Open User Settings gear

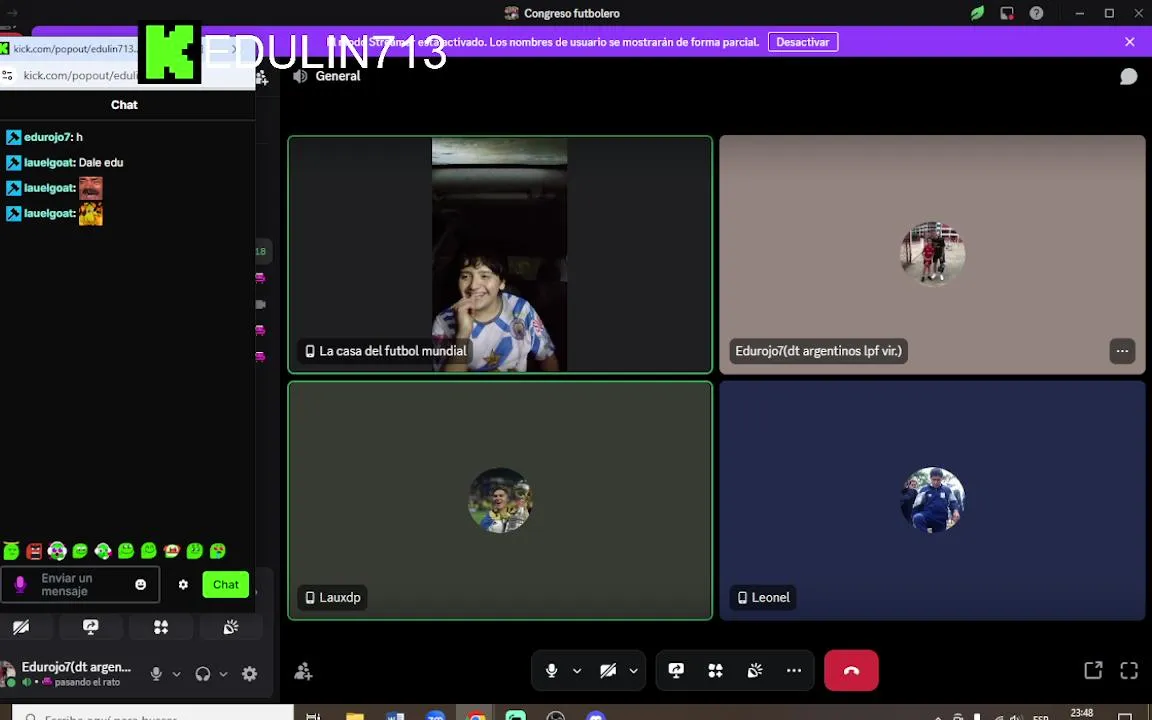pyautogui.click(x=250, y=674)
